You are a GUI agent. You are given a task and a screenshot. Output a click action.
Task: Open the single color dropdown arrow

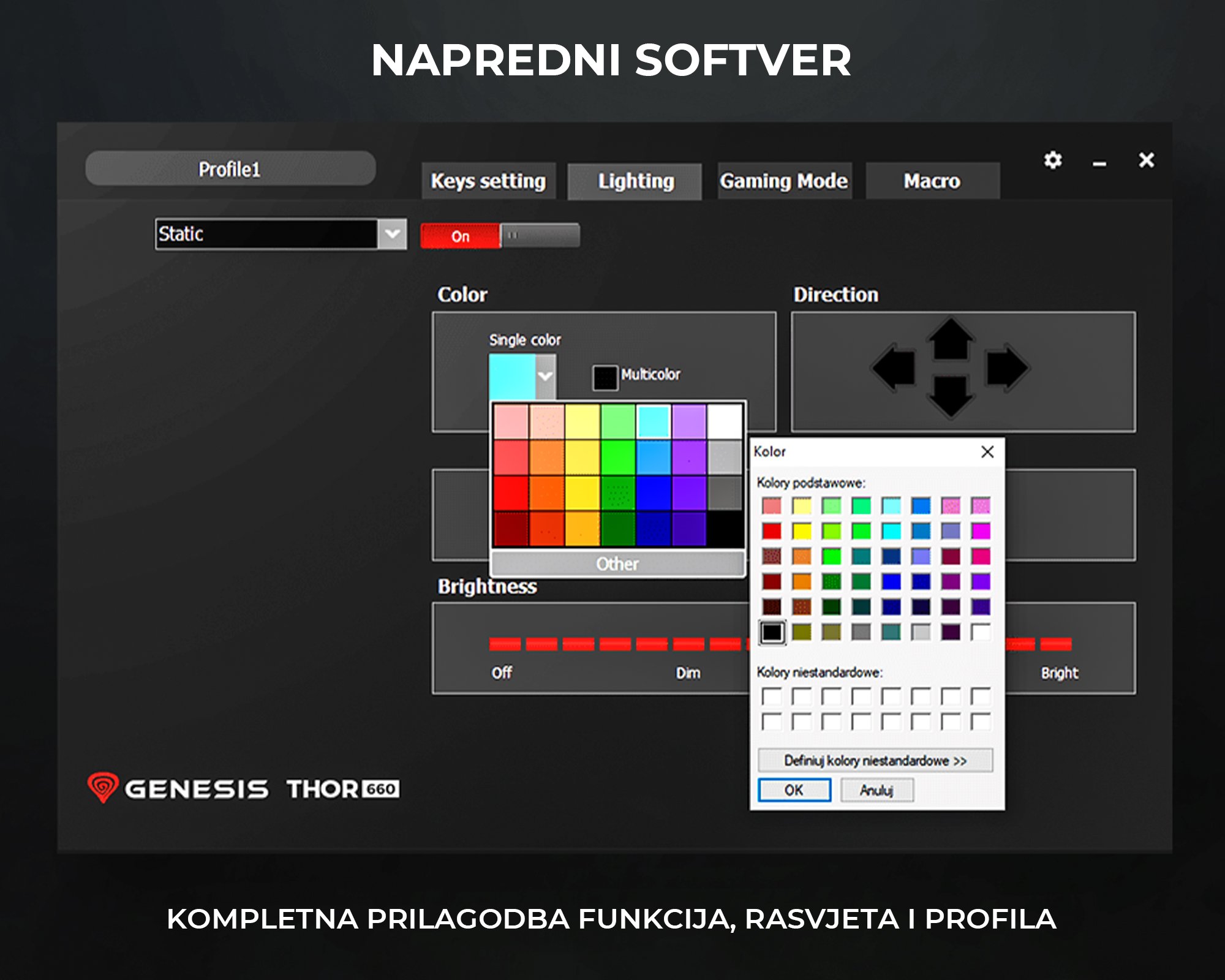[x=545, y=376]
